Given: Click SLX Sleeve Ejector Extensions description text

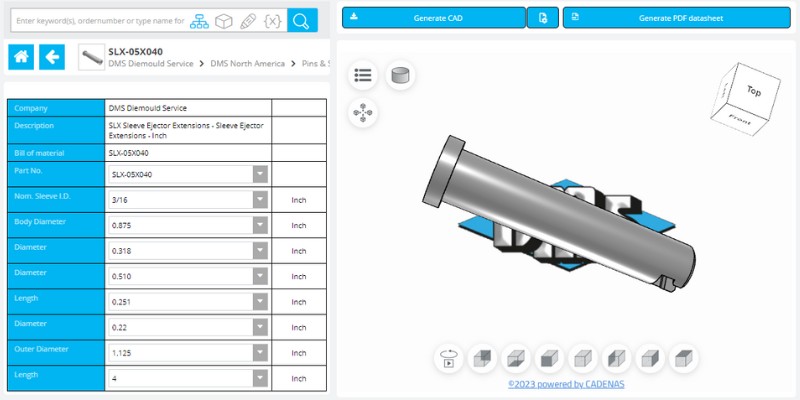Looking at the screenshot, I should pyautogui.click(x=186, y=131).
